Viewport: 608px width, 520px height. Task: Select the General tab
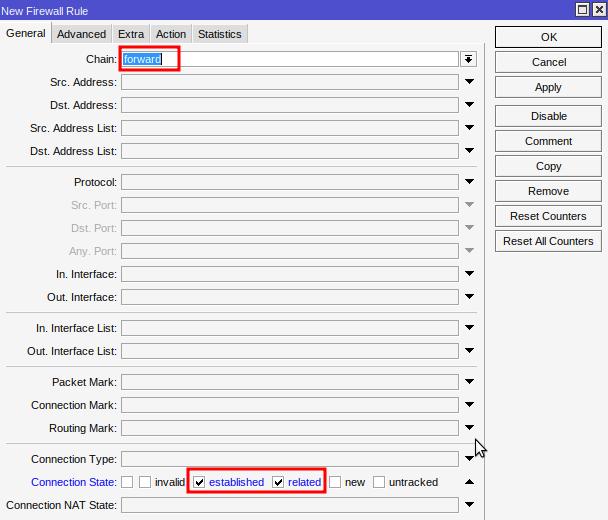point(26,33)
